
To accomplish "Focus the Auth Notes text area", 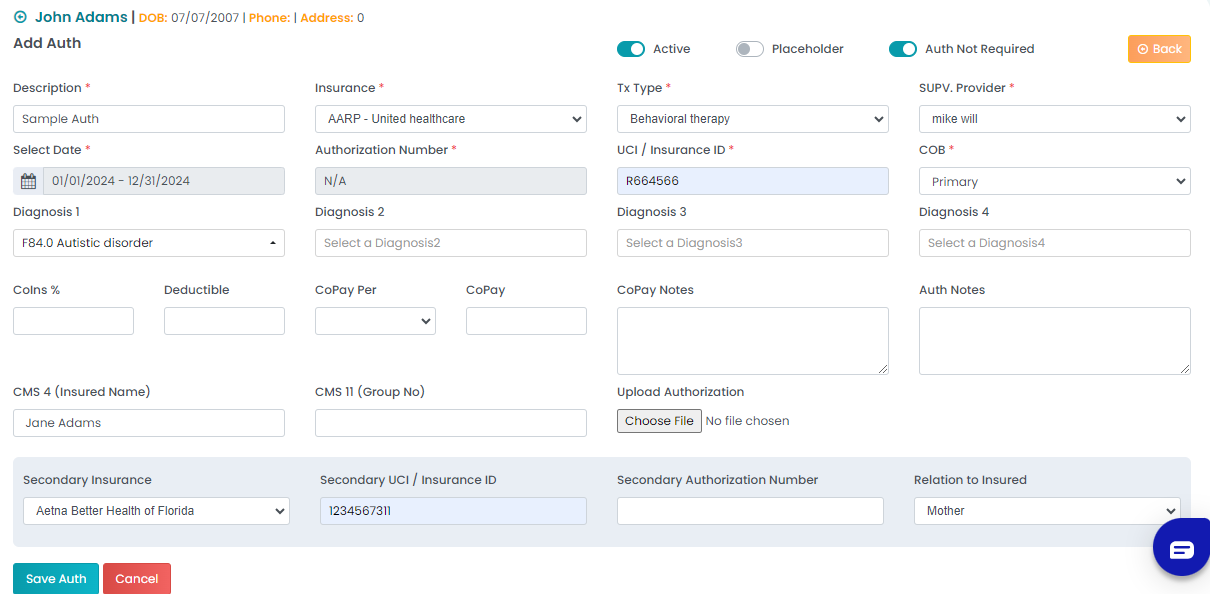I will [1055, 341].
